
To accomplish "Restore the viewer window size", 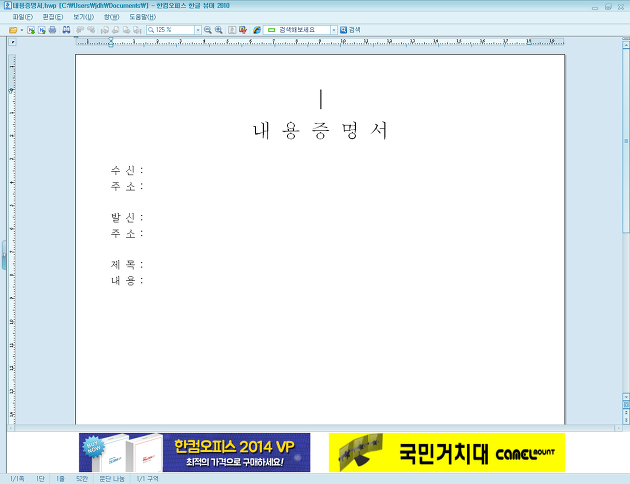I will click(x=608, y=7).
